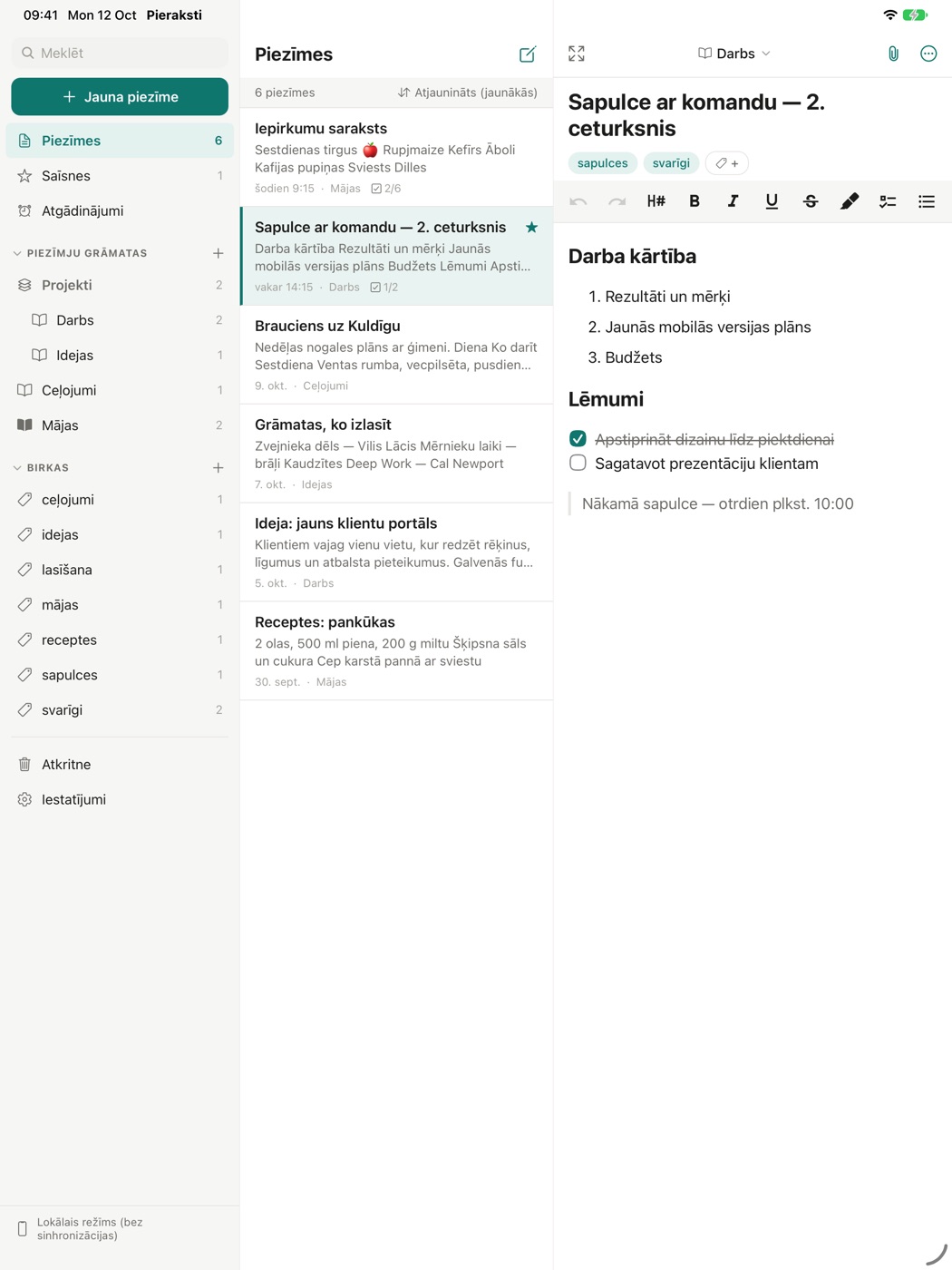Collapse the Birkas section
This screenshot has width=952, height=1270.
[x=17, y=468]
